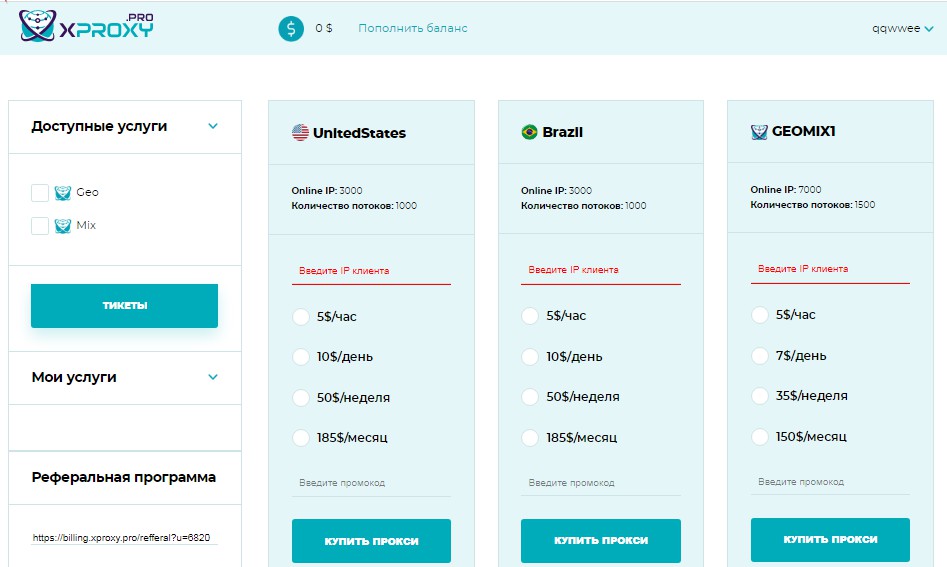The height and width of the screenshot is (567, 947).
Task: Click the dollar balance icon
Action: coord(291,28)
